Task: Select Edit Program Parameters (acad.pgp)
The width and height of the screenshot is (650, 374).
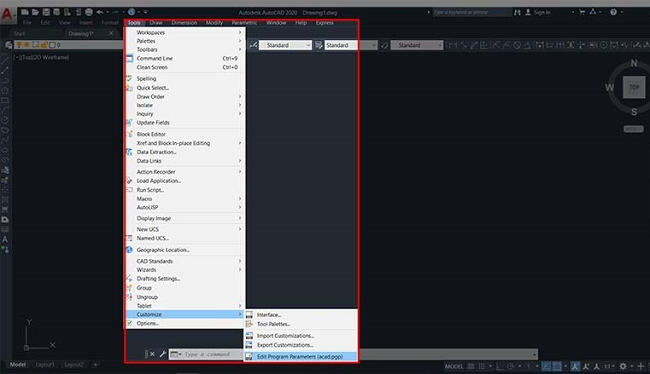Action: point(301,357)
